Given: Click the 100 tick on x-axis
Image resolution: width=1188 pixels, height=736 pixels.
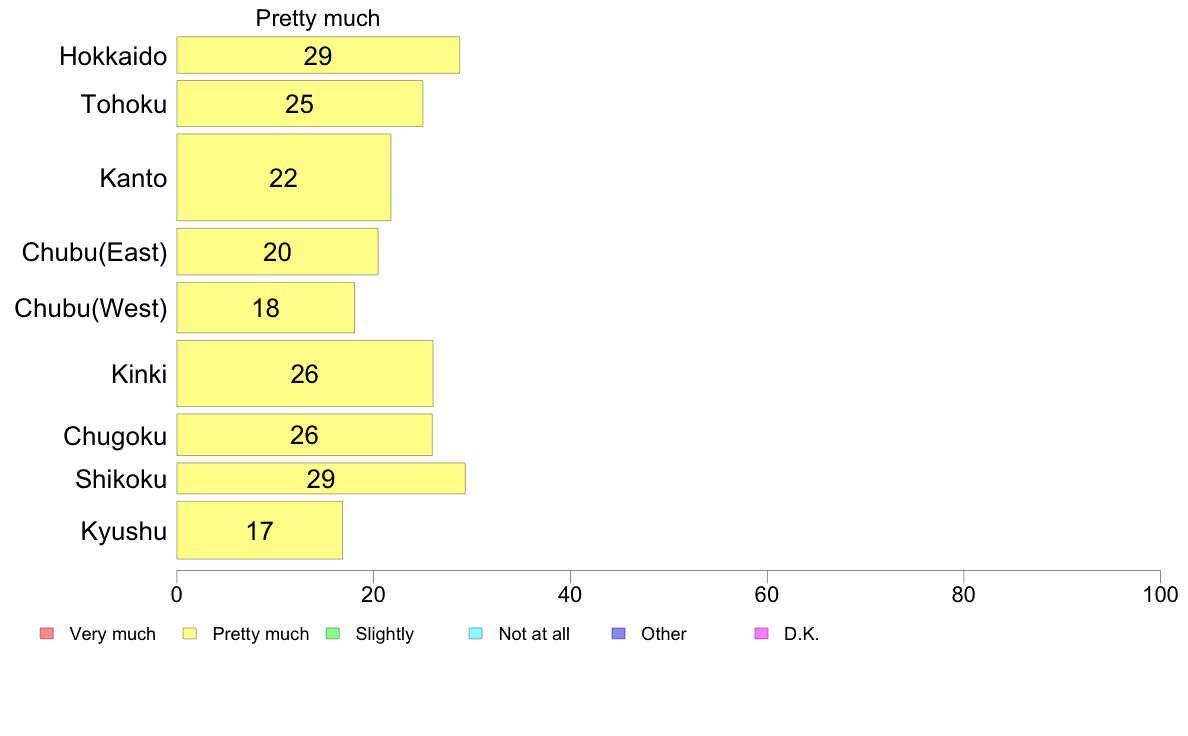Looking at the screenshot, I should coord(1160,594).
